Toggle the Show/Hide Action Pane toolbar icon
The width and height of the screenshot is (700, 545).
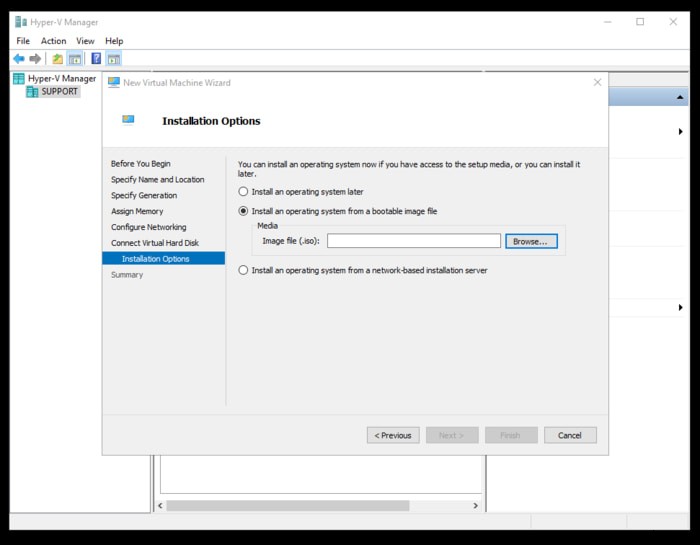coord(114,58)
